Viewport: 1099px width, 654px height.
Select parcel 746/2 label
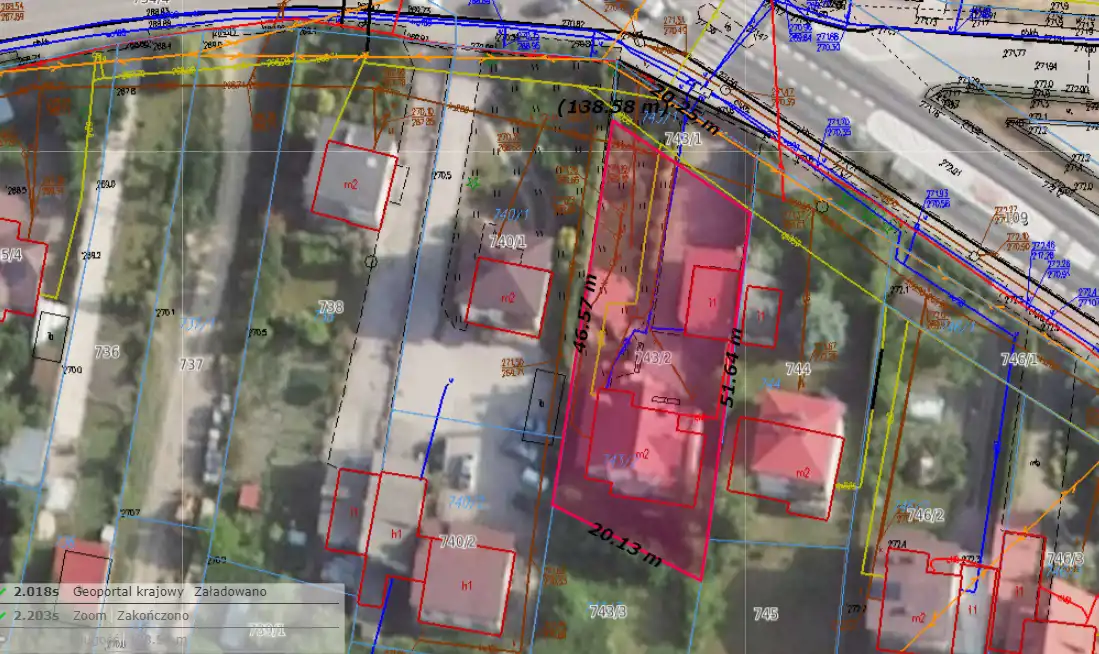click(925, 515)
